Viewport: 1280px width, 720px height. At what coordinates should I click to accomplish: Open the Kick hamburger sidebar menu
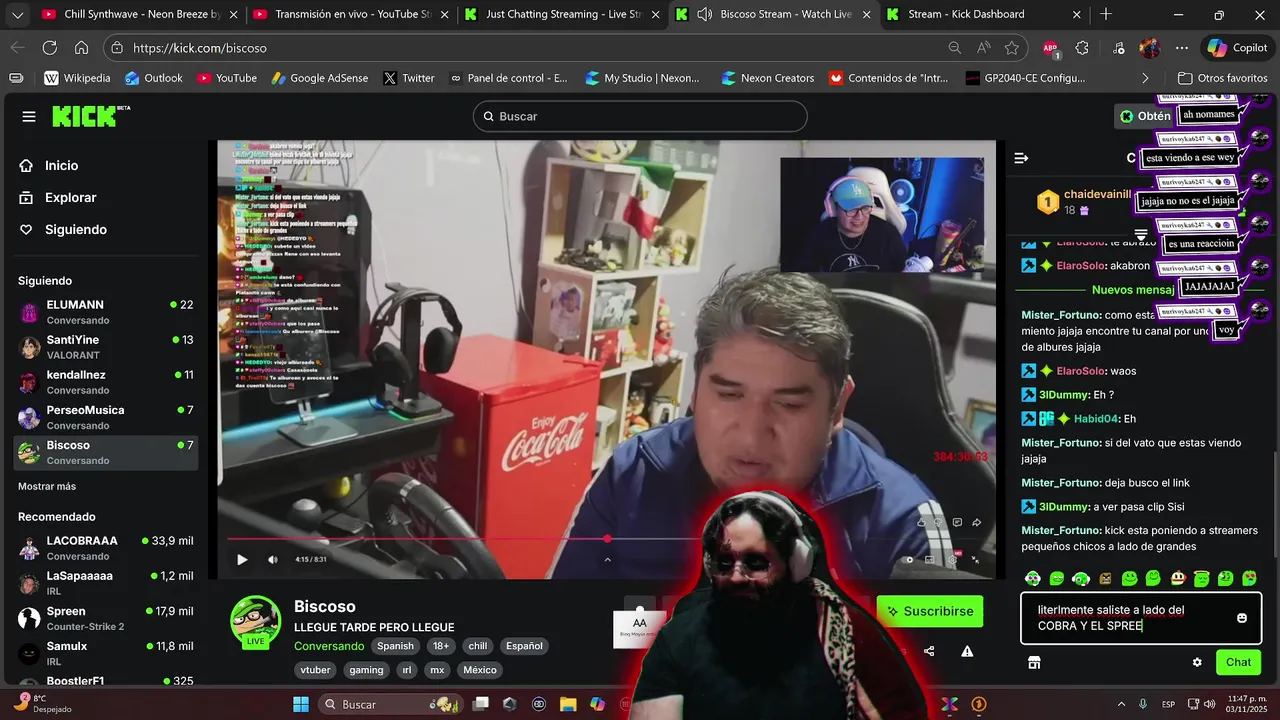pyautogui.click(x=29, y=116)
